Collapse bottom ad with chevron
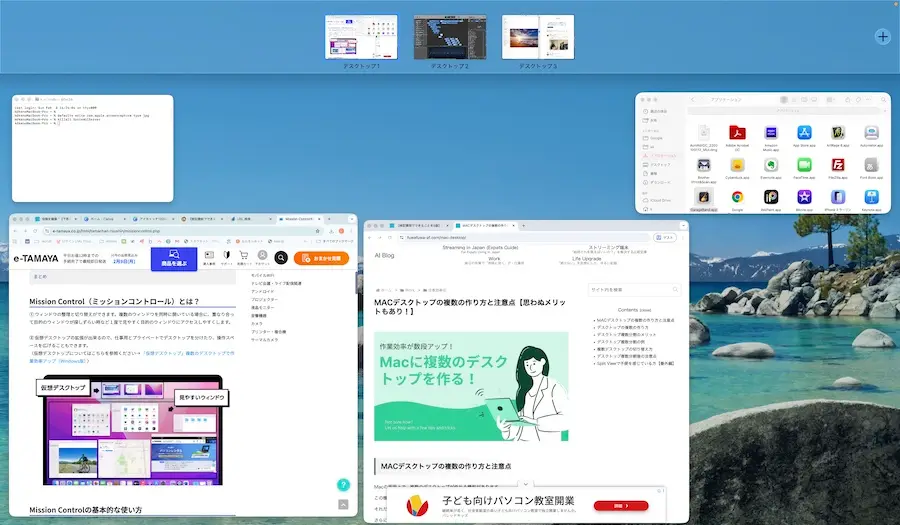900x525 pixels. pos(525,484)
